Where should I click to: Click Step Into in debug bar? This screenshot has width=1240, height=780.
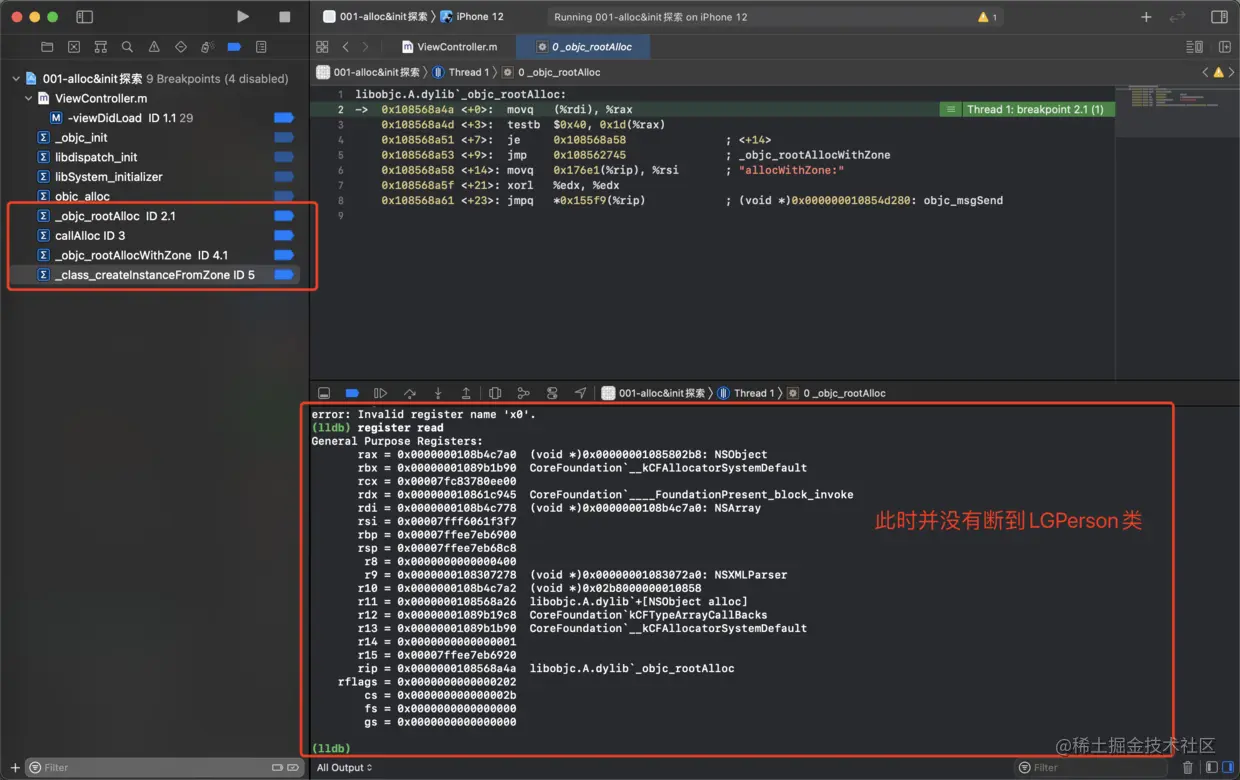(x=438, y=393)
